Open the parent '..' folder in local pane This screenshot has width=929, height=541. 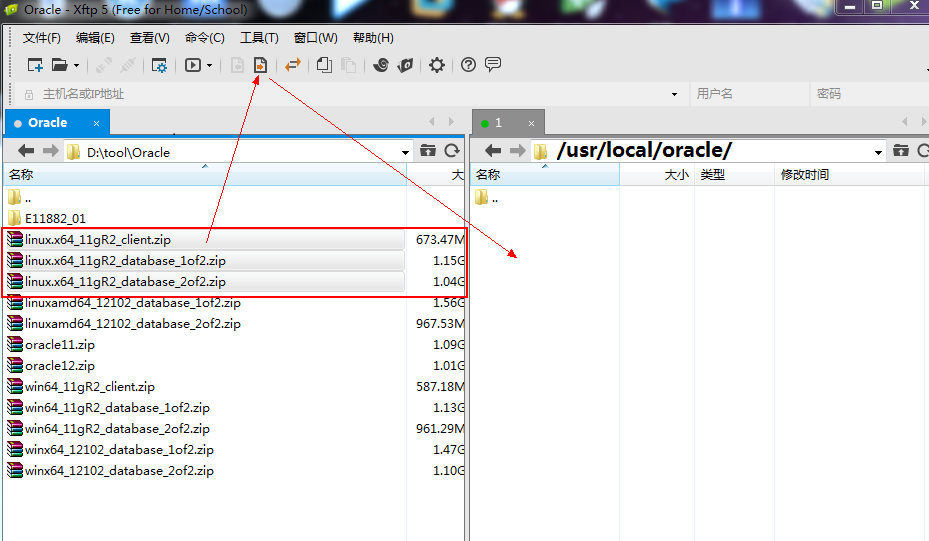click(20, 198)
